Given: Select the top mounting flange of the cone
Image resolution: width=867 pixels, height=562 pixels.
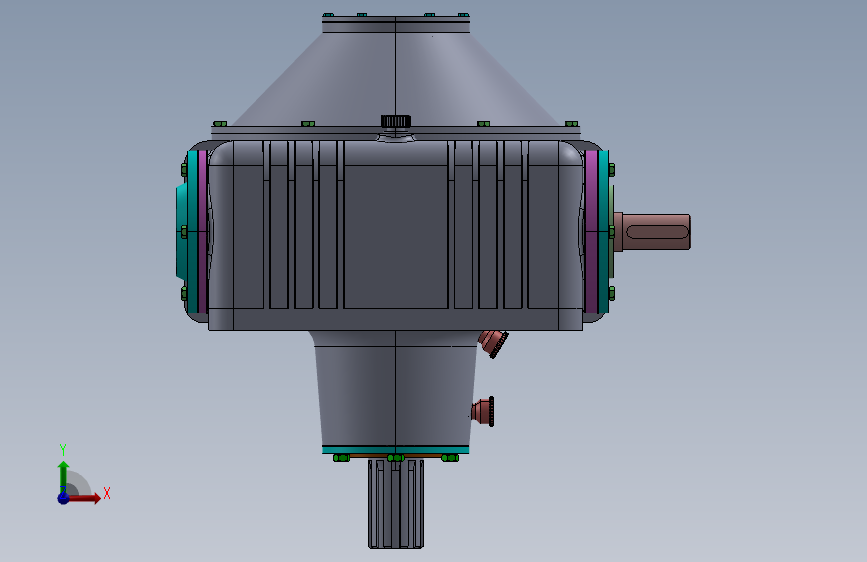Looking at the screenshot, I should coord(396,24).
